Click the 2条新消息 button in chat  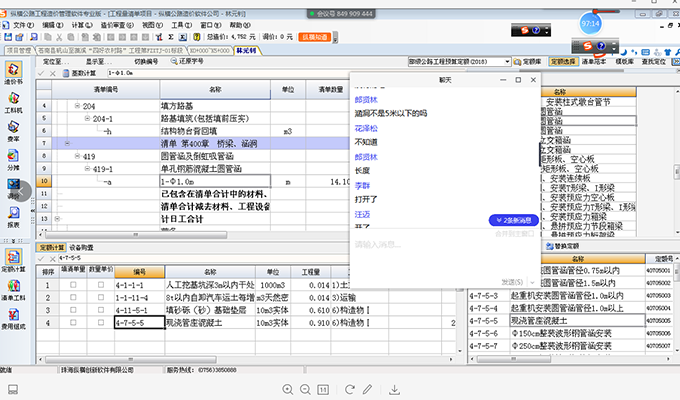click(x=514, y=219)
